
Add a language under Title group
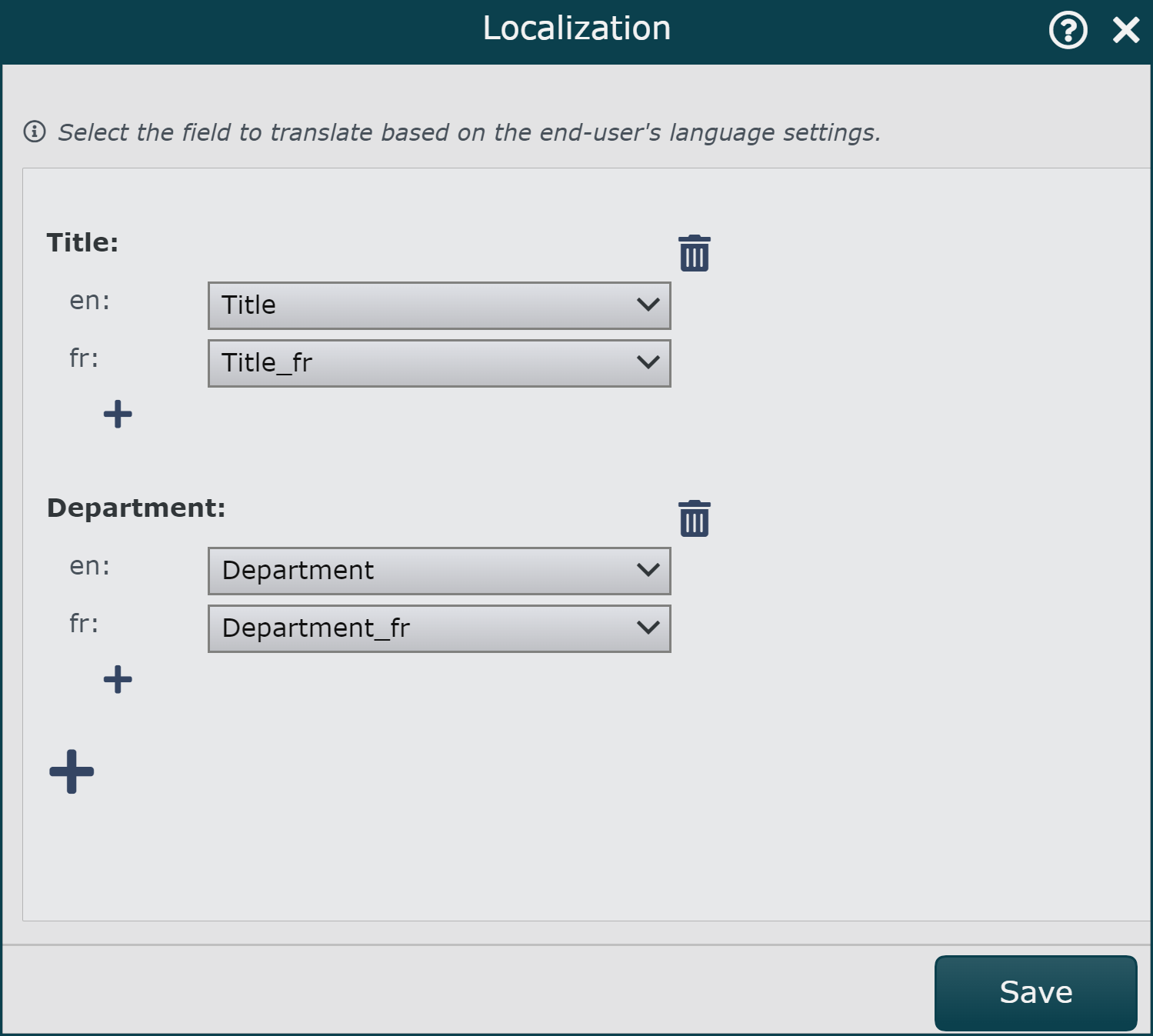[x=118, y=414]
